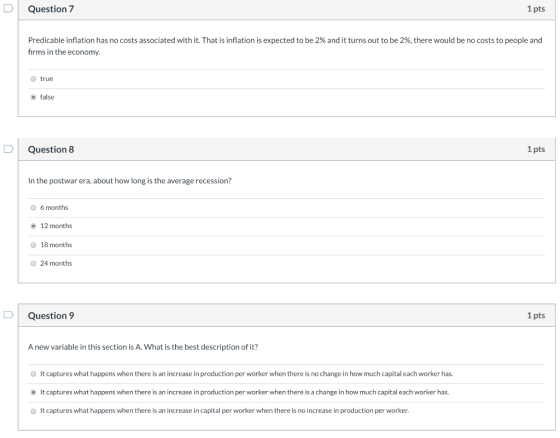Image resolution: width=560 pixels, height=438 pixels.
Task: Choose the '18 months' answer
Action: [x=33, y=245]
